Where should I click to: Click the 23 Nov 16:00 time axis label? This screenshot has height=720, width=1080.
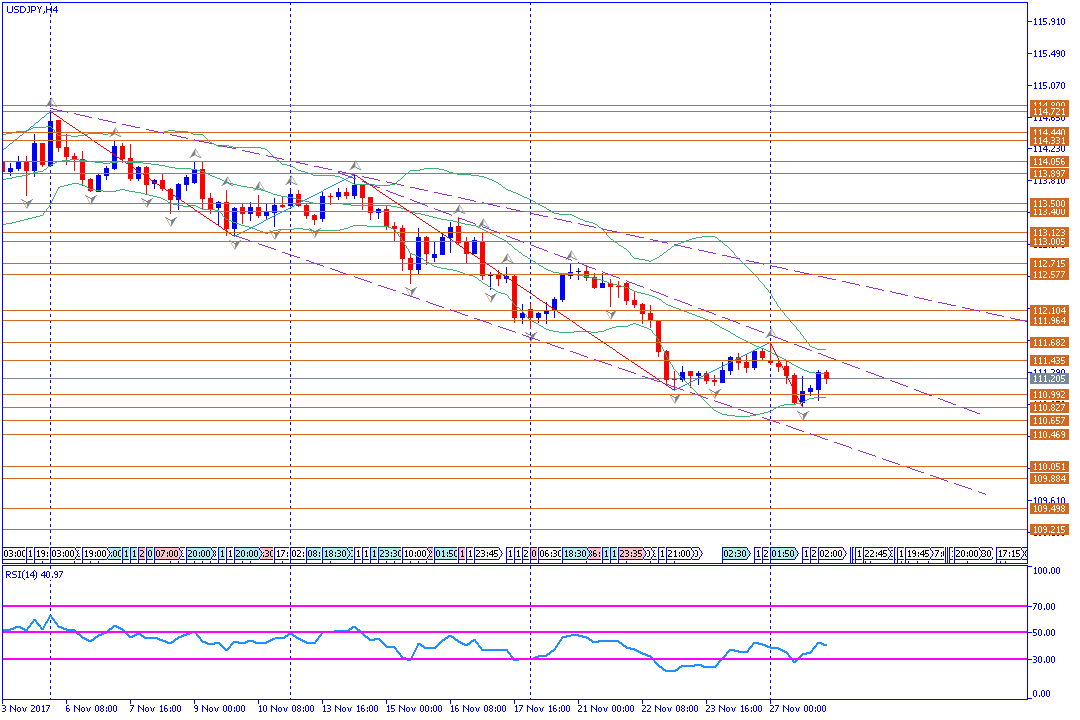tap(735, 708)
